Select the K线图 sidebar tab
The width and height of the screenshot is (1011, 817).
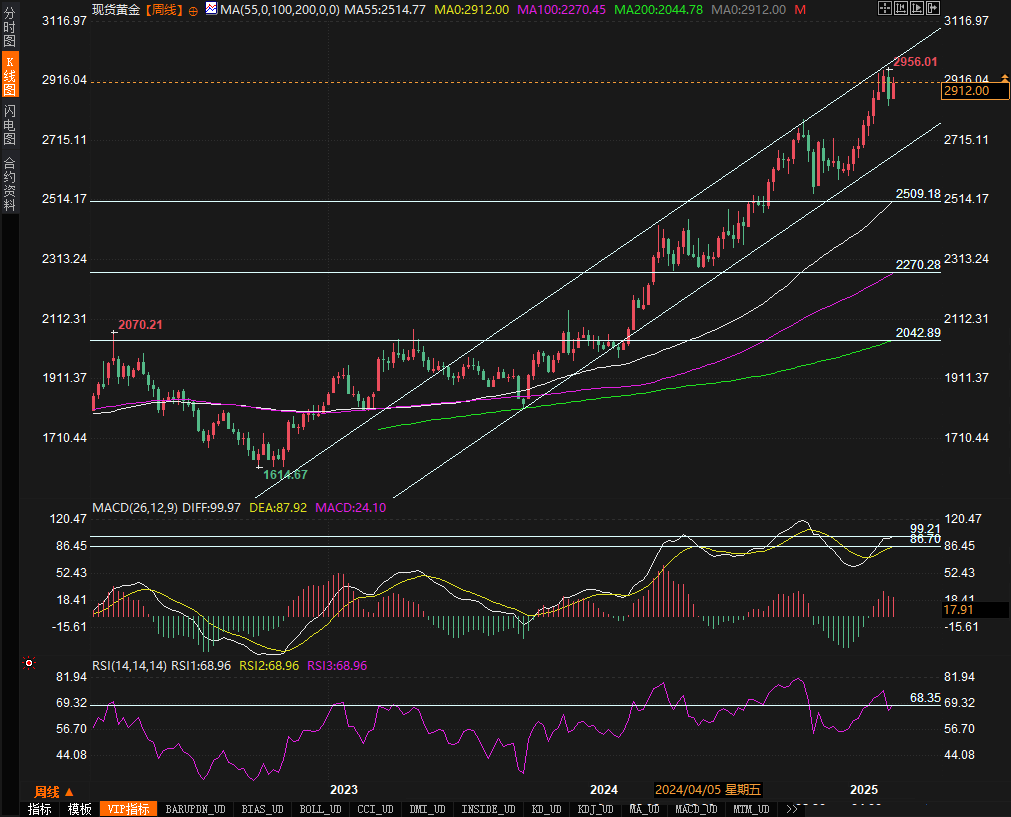pos(9,76)
